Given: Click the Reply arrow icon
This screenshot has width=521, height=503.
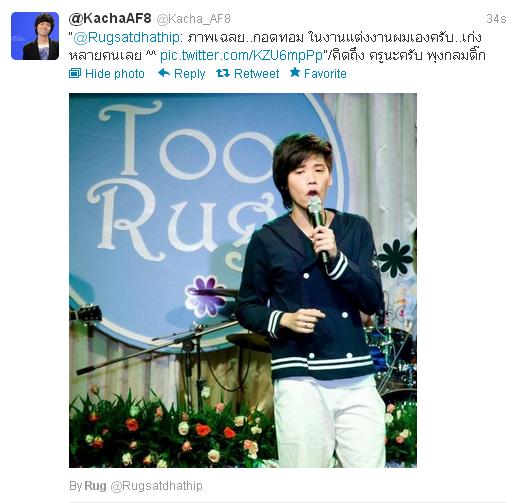Looking at the screenshot, I should (x=164, y=73).
